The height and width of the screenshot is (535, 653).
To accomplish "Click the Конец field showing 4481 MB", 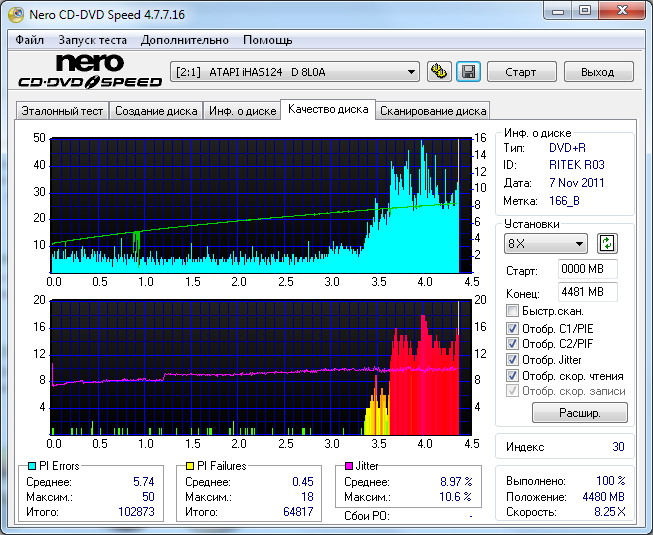I will click(x=588, y=292).
